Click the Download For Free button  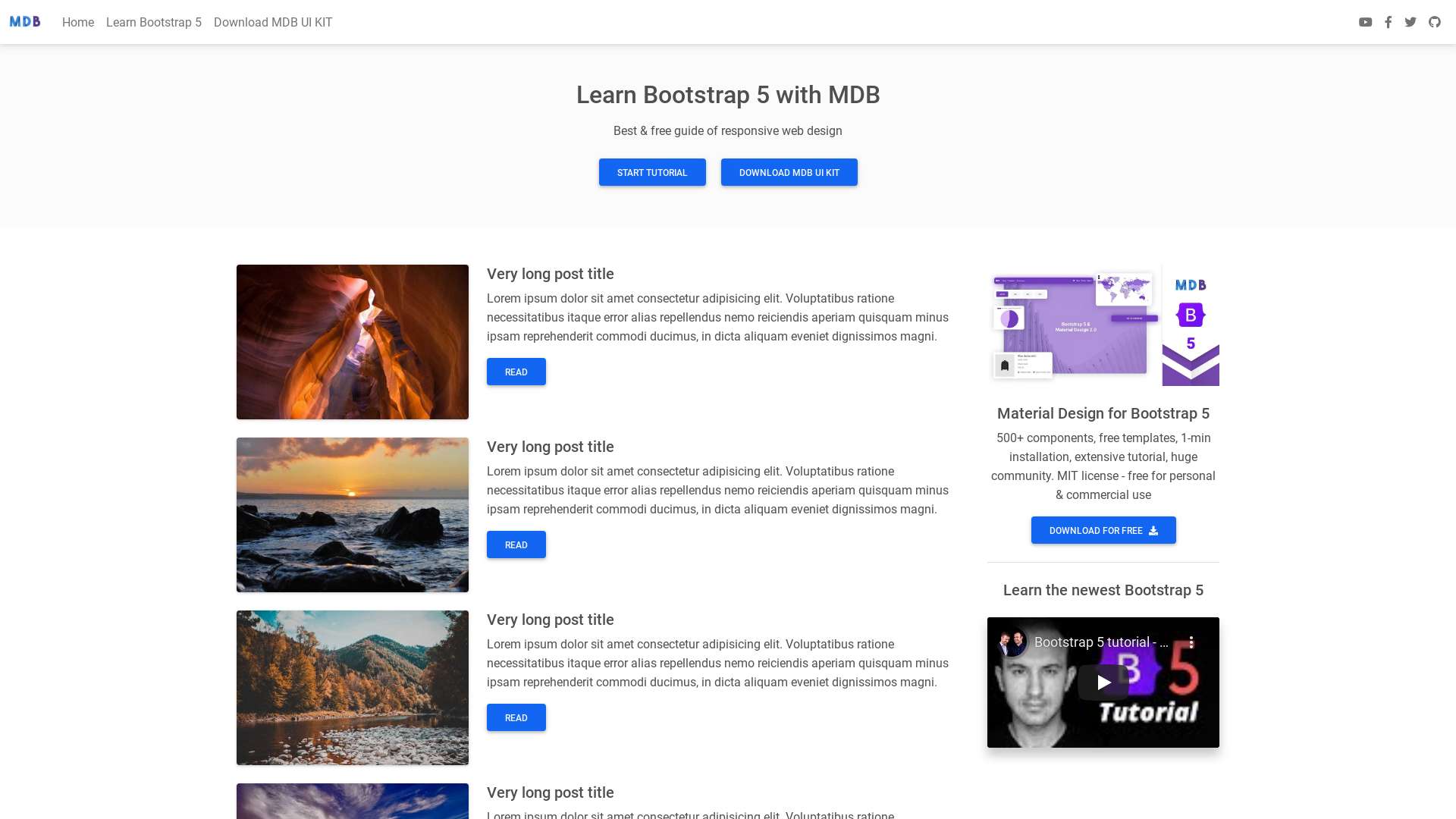(1103, 530)
